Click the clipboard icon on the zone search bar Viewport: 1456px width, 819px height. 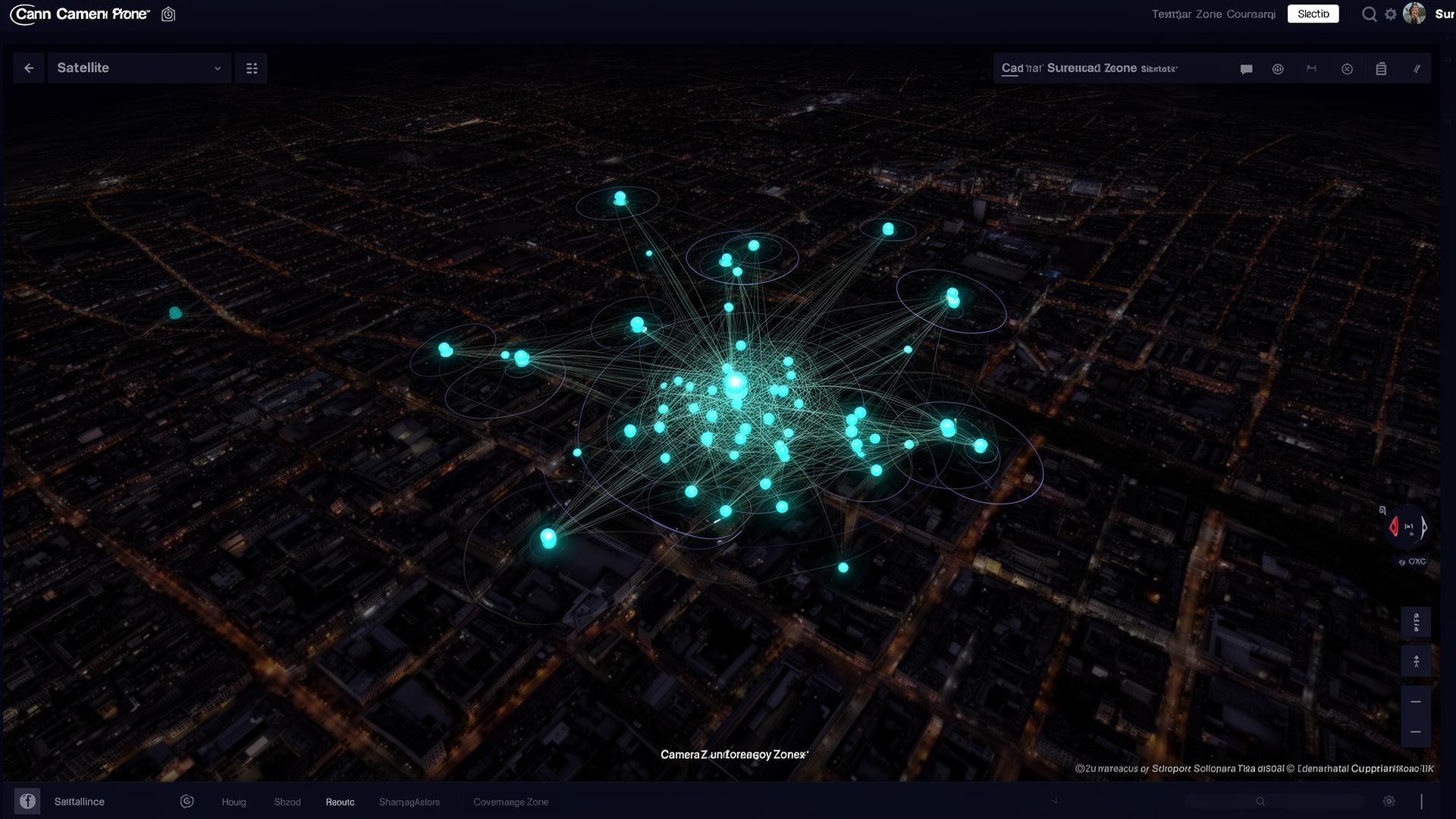pyautogui.click(x=1381, y=68)
